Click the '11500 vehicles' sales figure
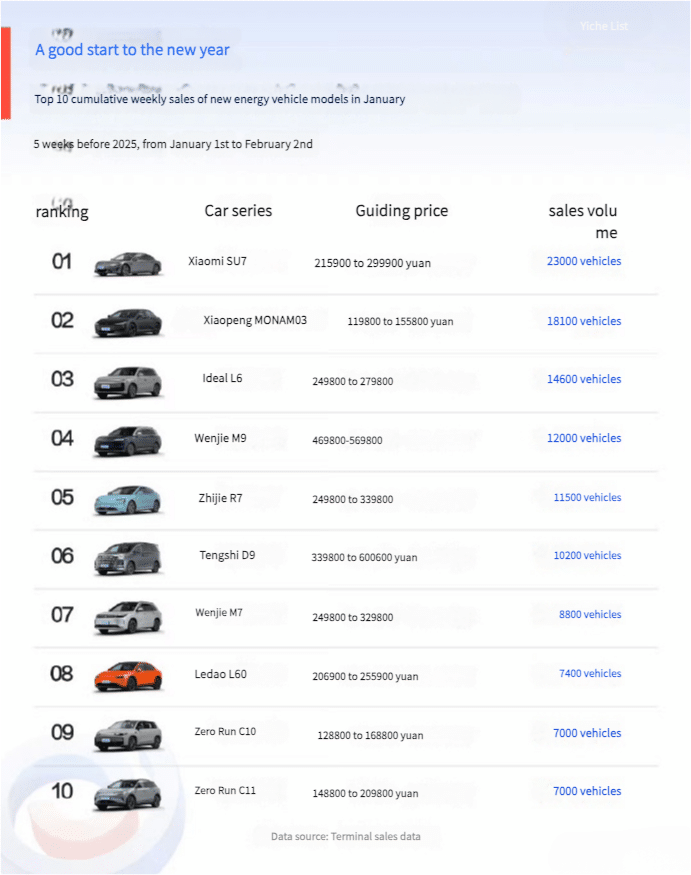Image resolution: width=691 pixels, height=875 pixels. 587,497
